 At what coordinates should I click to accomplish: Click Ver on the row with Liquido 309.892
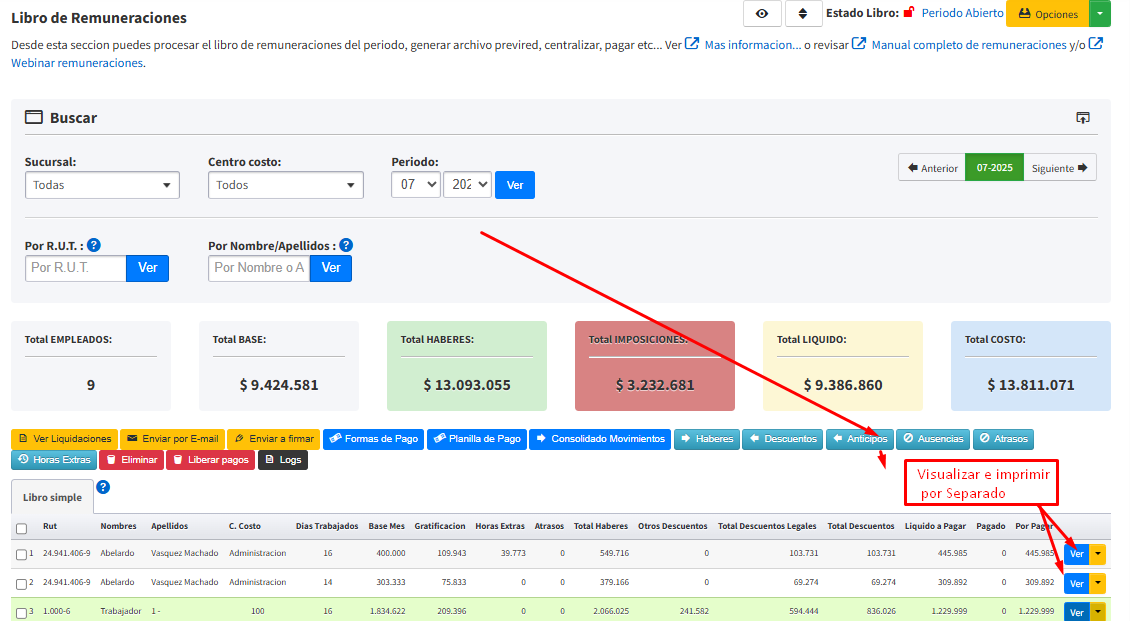(1076, 583)
